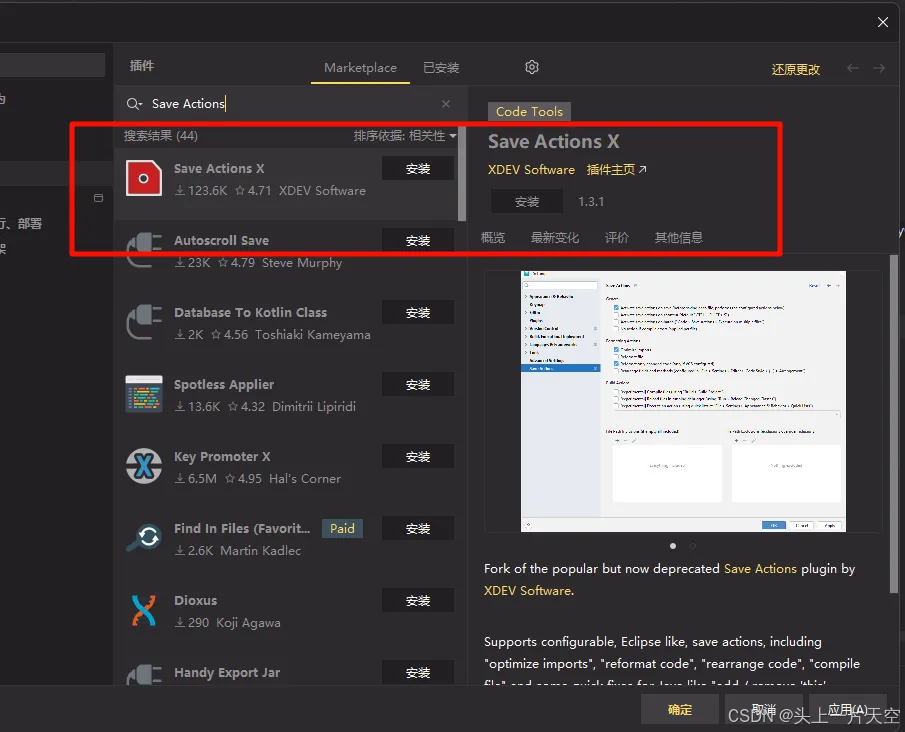Click the Save Actions X plugin icon
The width and height of the screenshot is (905, 732).
144,178
